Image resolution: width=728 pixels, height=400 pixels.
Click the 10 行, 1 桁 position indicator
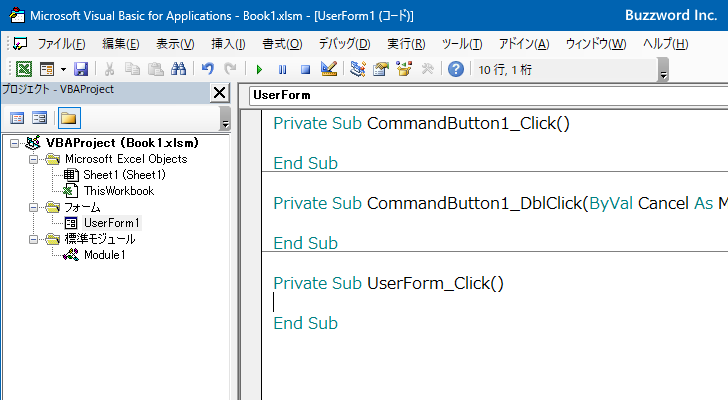click(x=505, y=70)
